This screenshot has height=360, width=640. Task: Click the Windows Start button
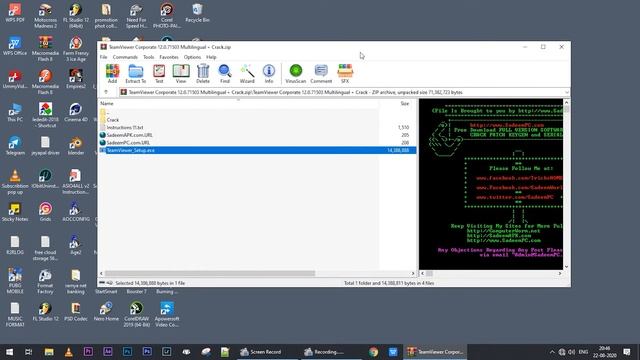(x=9, y=352)
